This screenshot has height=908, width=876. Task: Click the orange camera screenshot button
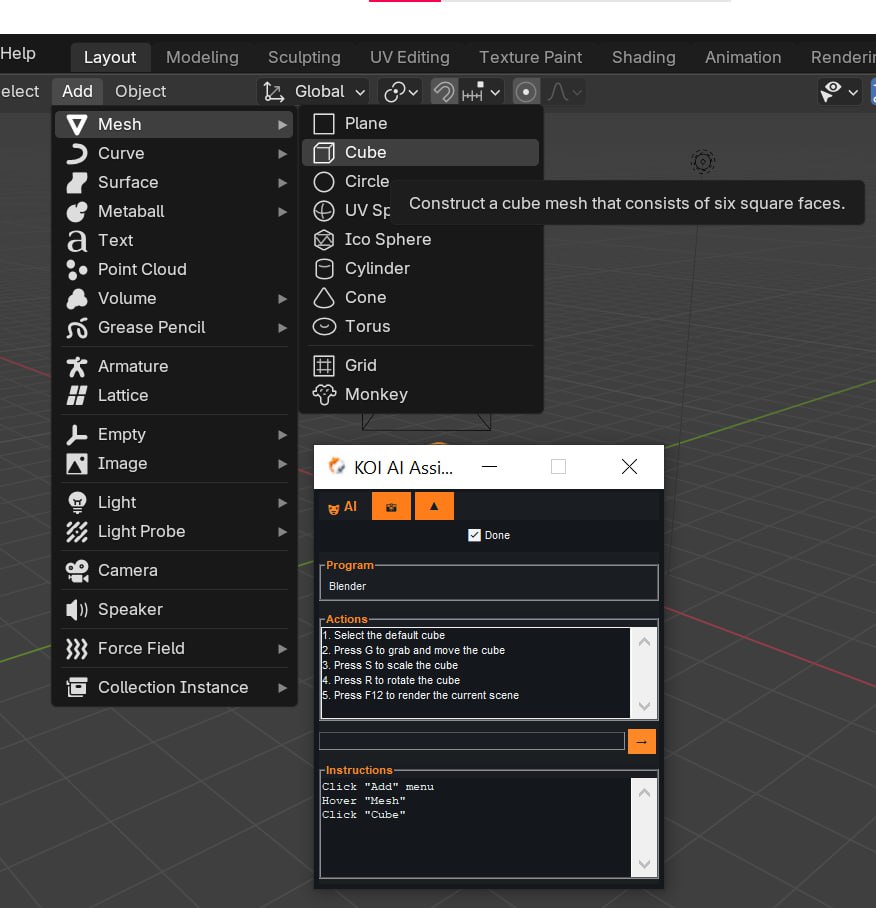pos(391,507)
